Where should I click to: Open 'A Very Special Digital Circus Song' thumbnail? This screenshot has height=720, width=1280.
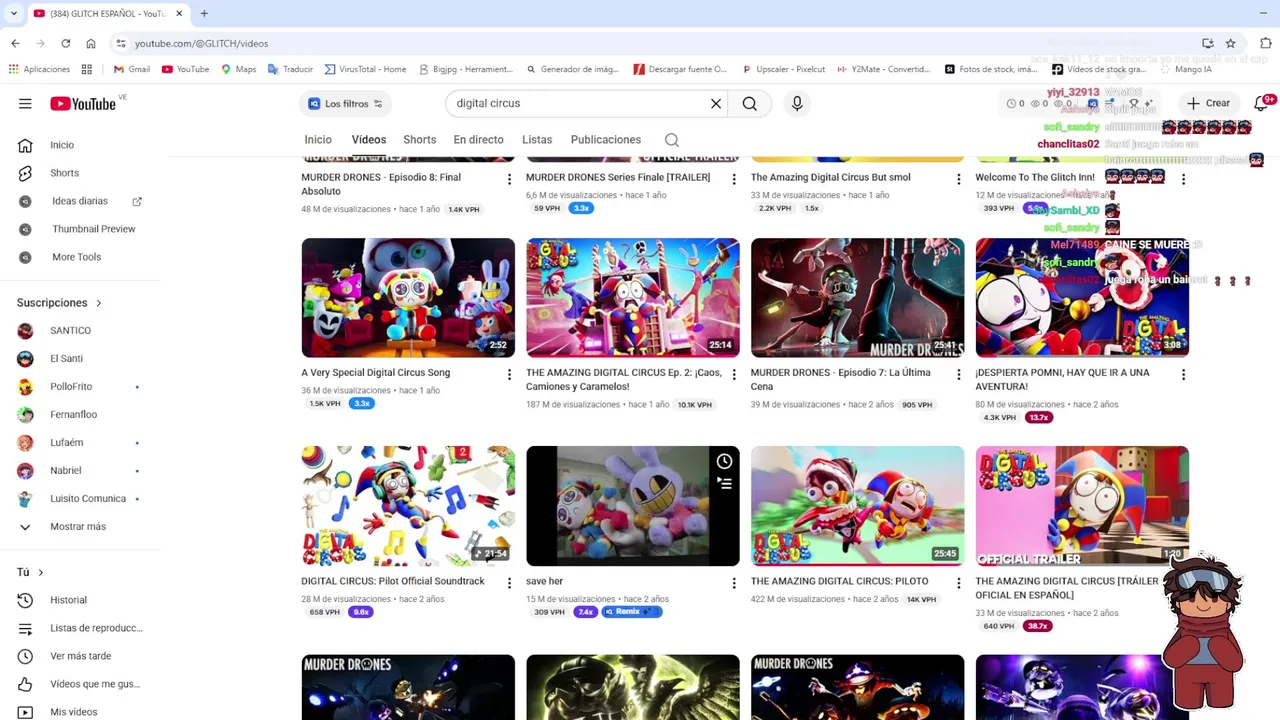(x=408, y=298)
